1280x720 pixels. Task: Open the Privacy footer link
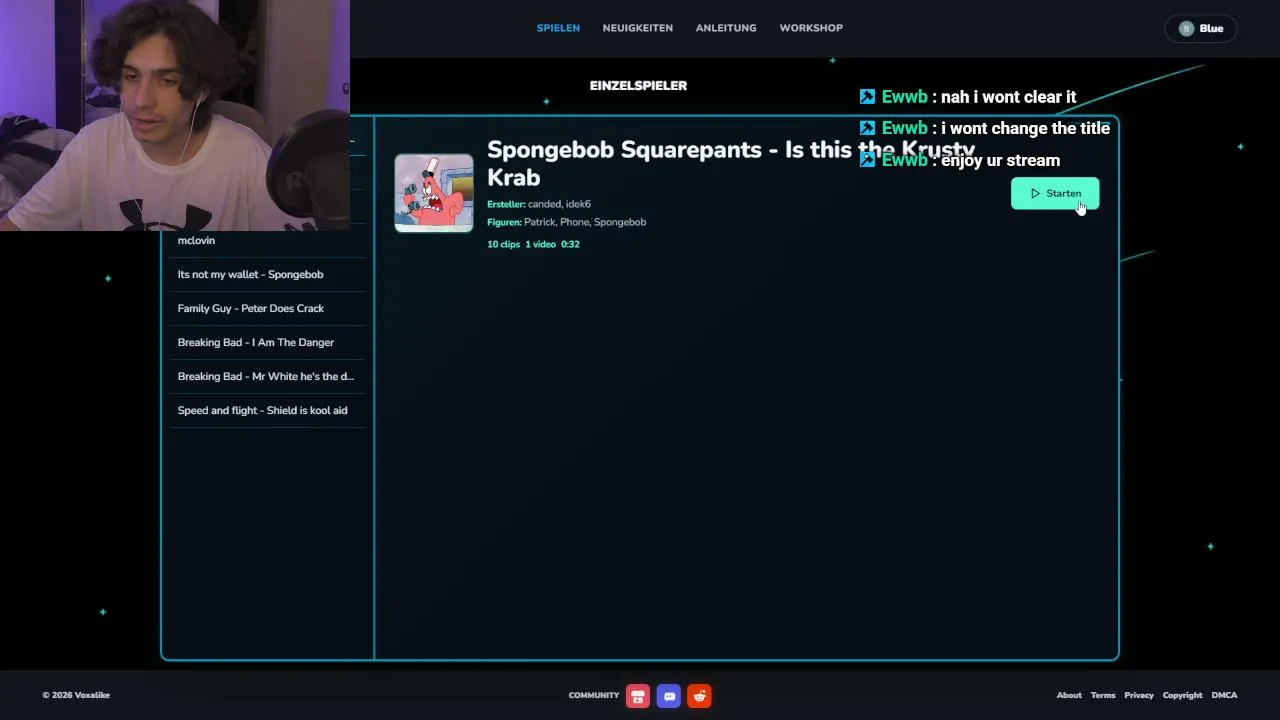[1139, 696]
